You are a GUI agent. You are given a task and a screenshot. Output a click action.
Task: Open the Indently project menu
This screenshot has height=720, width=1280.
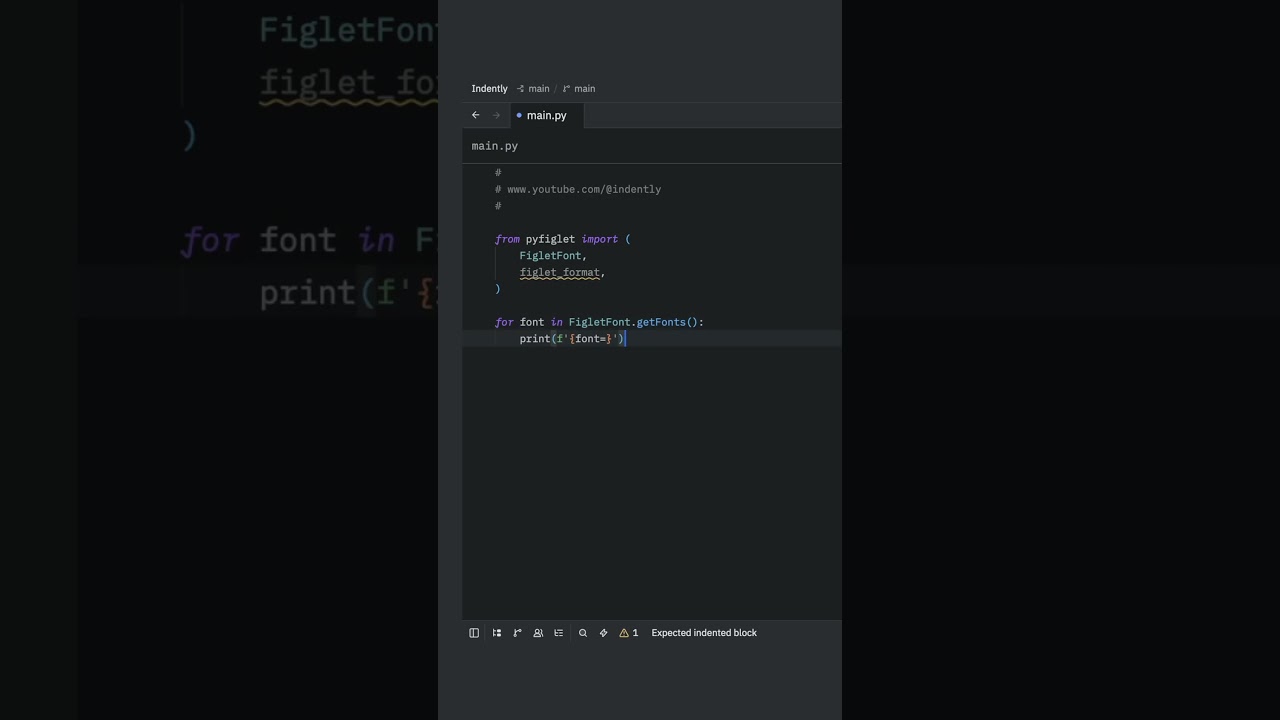click(490, 89)
